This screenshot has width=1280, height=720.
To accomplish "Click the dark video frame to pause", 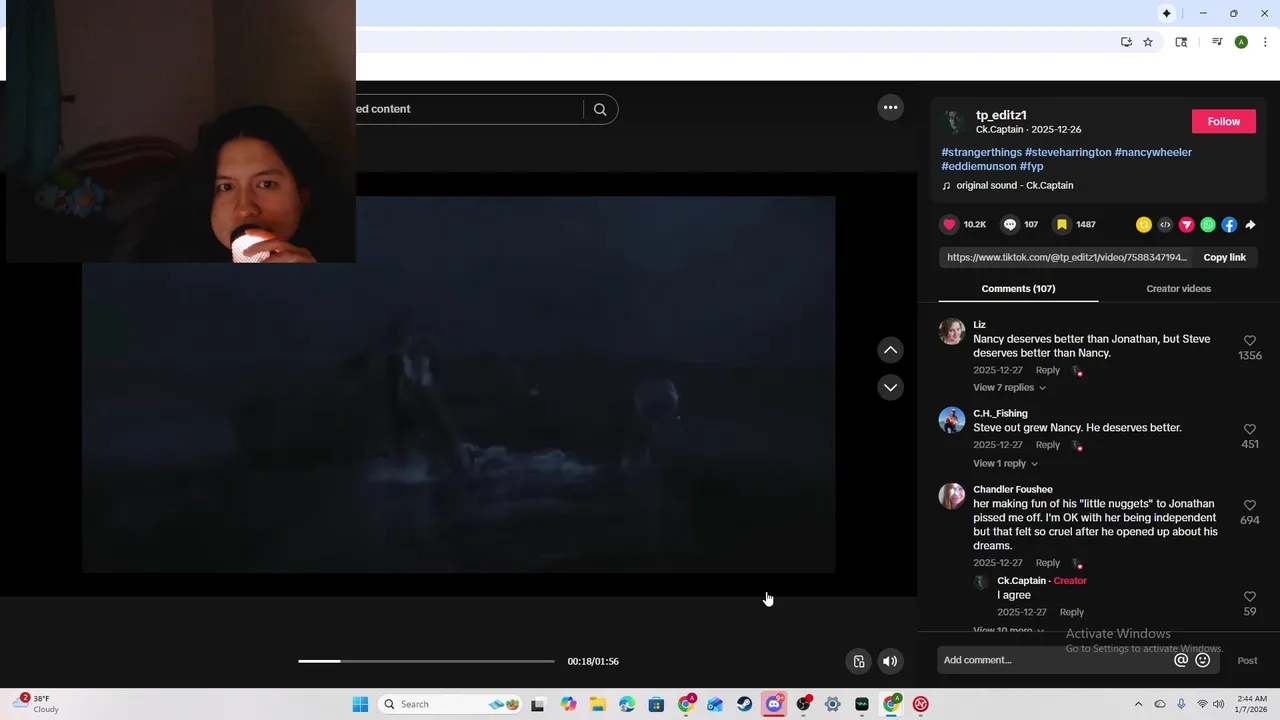I will (458, 385).
